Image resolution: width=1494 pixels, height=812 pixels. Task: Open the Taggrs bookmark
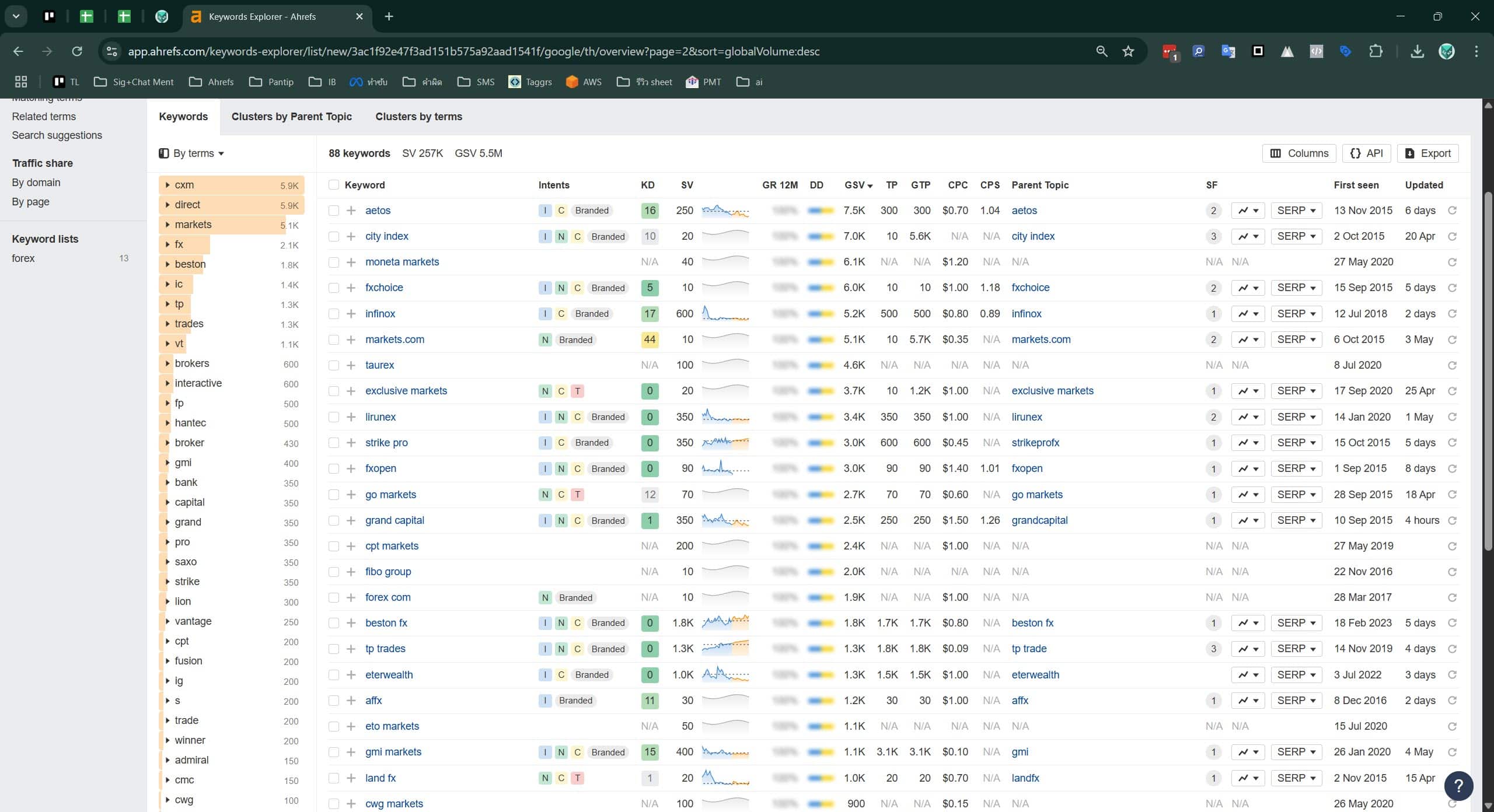click(530, 82)
